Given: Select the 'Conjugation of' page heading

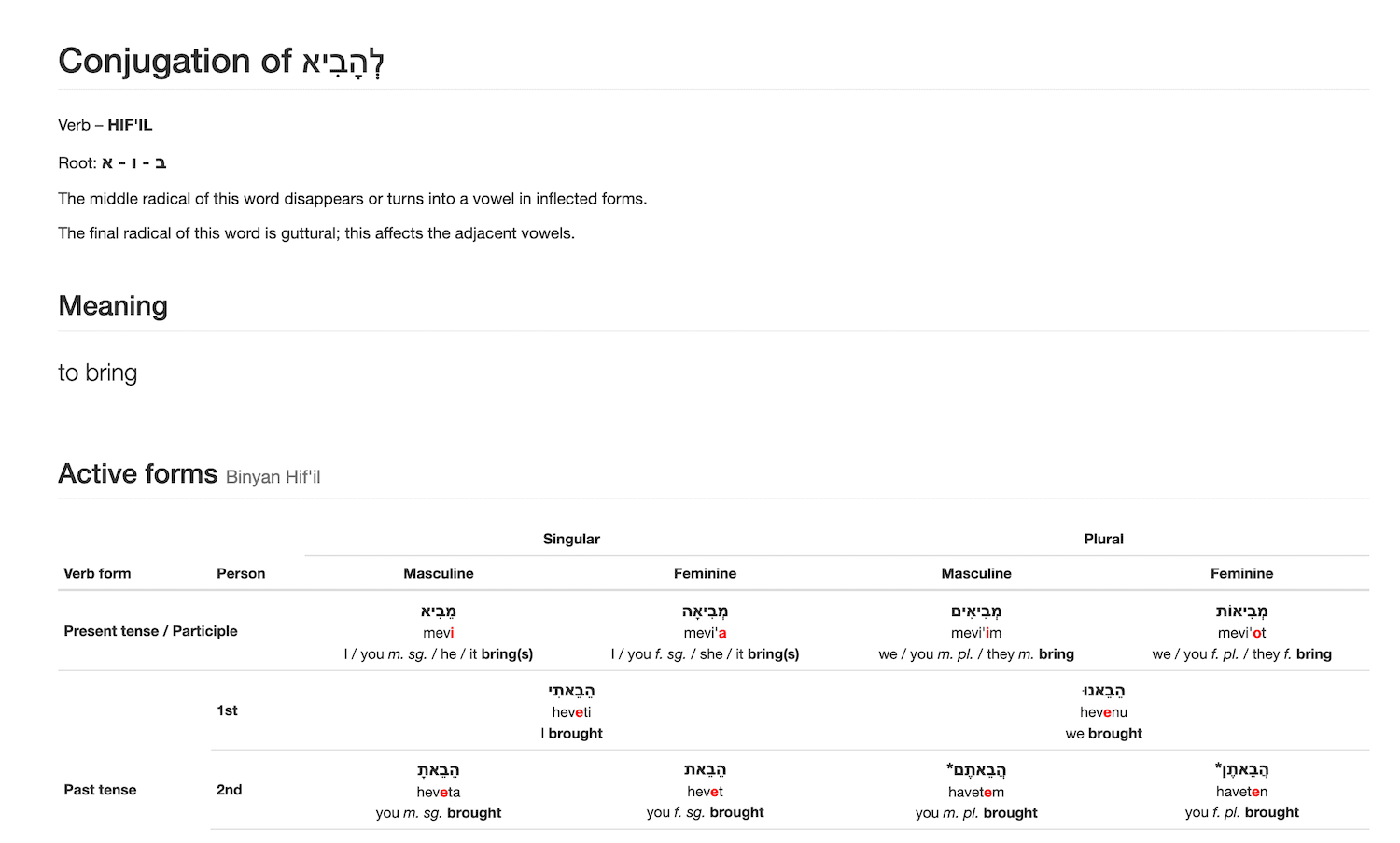Looking at the screenshot, I should point(221,62).
